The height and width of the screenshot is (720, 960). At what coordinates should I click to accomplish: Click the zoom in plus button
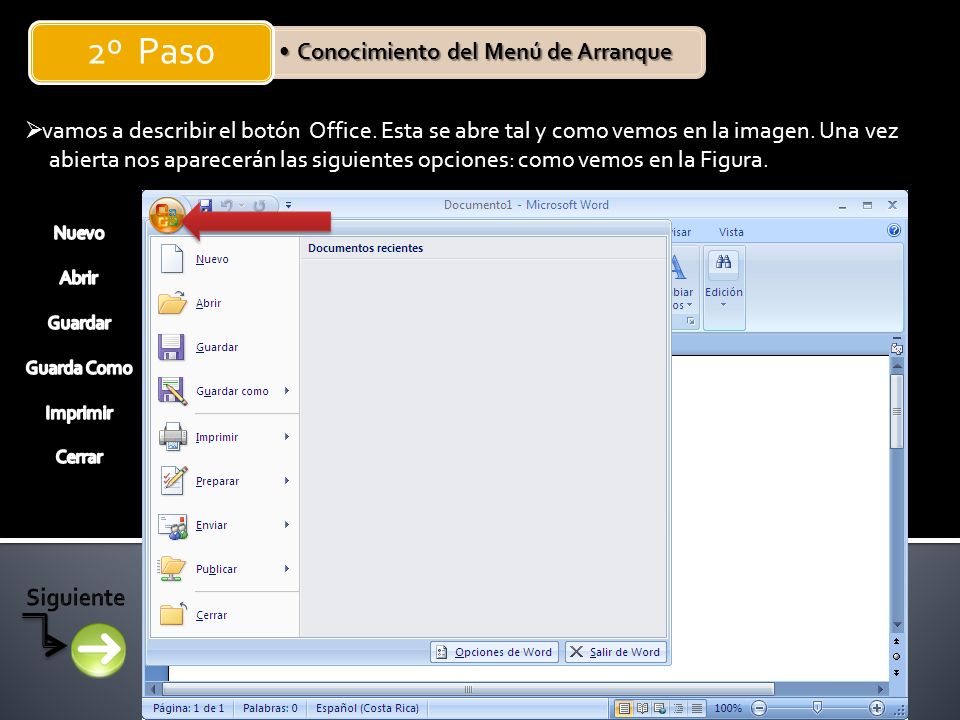(877, 708)
